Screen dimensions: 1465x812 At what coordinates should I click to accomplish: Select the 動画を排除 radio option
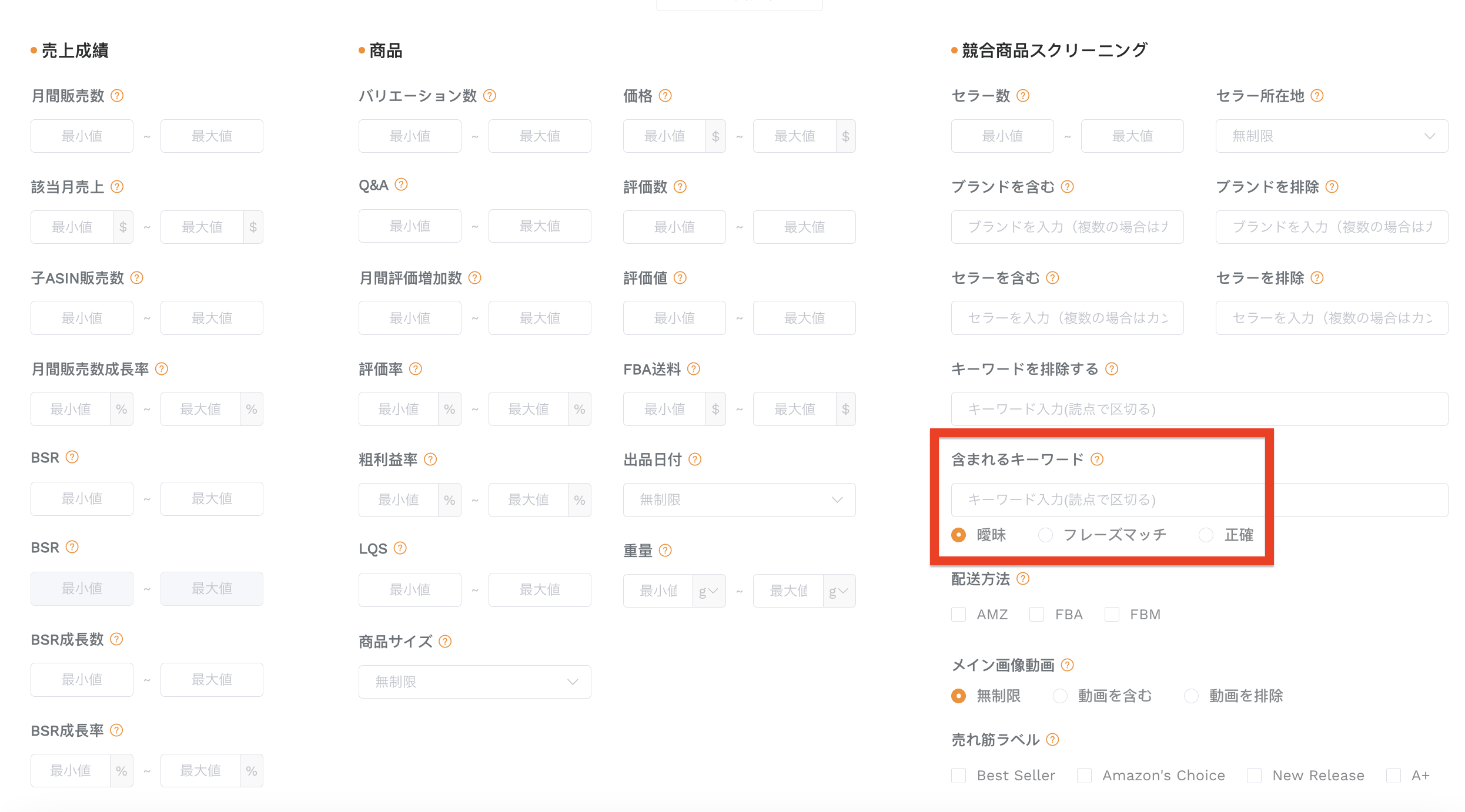point(1191,696)
